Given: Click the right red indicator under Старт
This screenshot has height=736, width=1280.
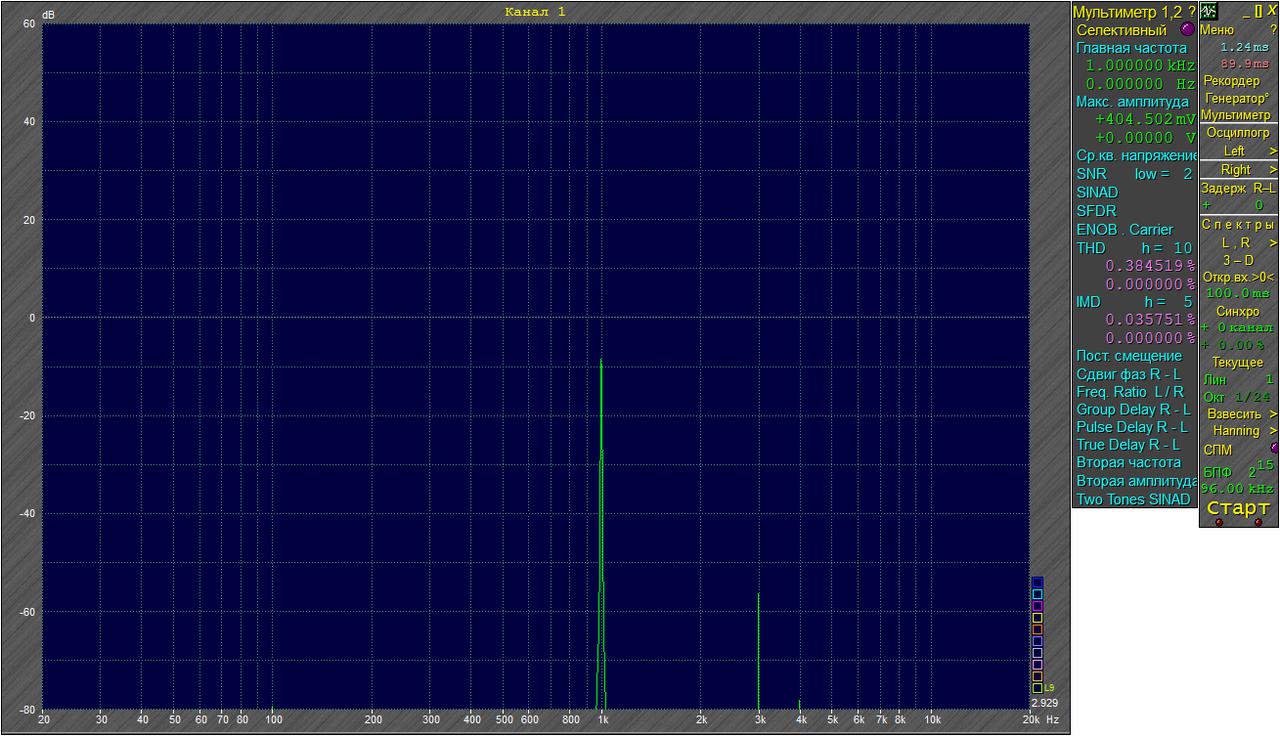Looking at the screenshot, I should (1259, 522).
